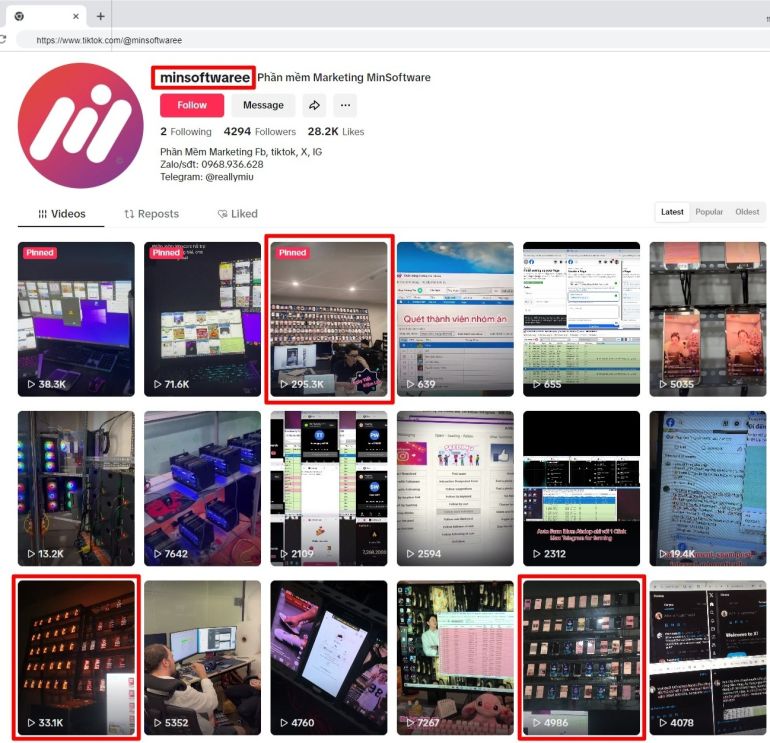Open video with 4986 views
The width and height of the screenshot is (770, 743).
click(x=581, y=658)
